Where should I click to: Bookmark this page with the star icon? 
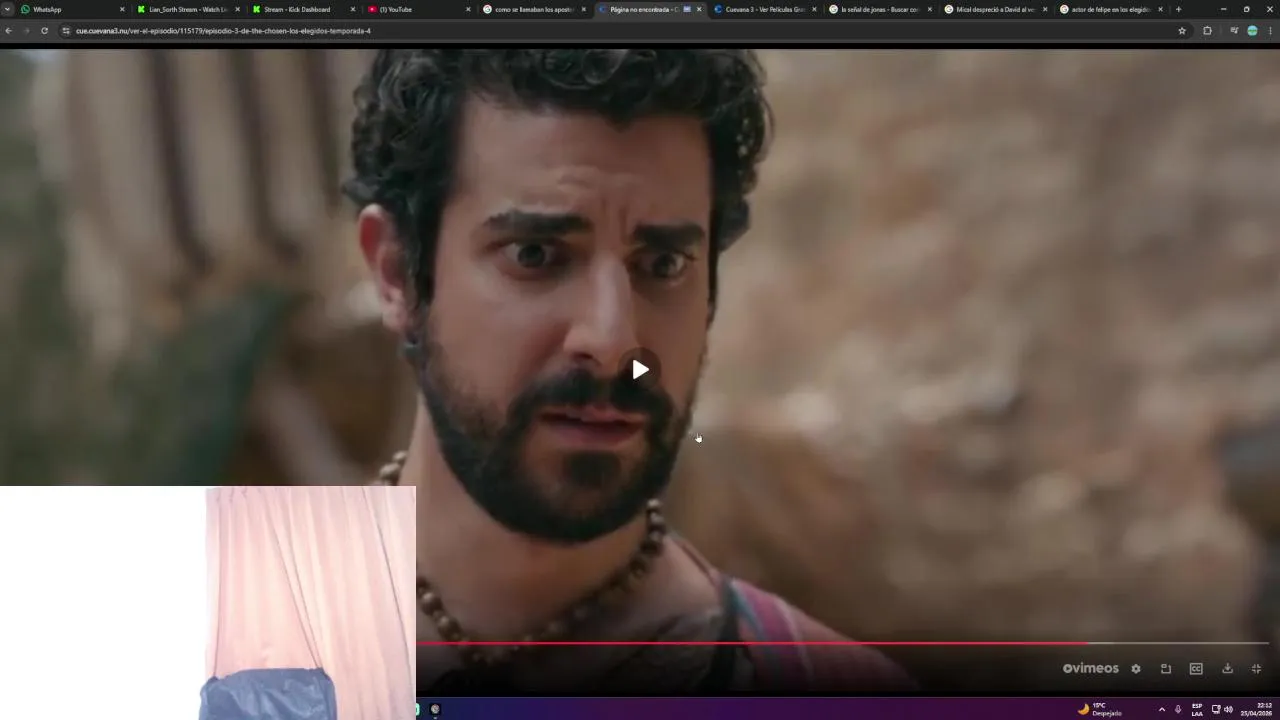1182,31
